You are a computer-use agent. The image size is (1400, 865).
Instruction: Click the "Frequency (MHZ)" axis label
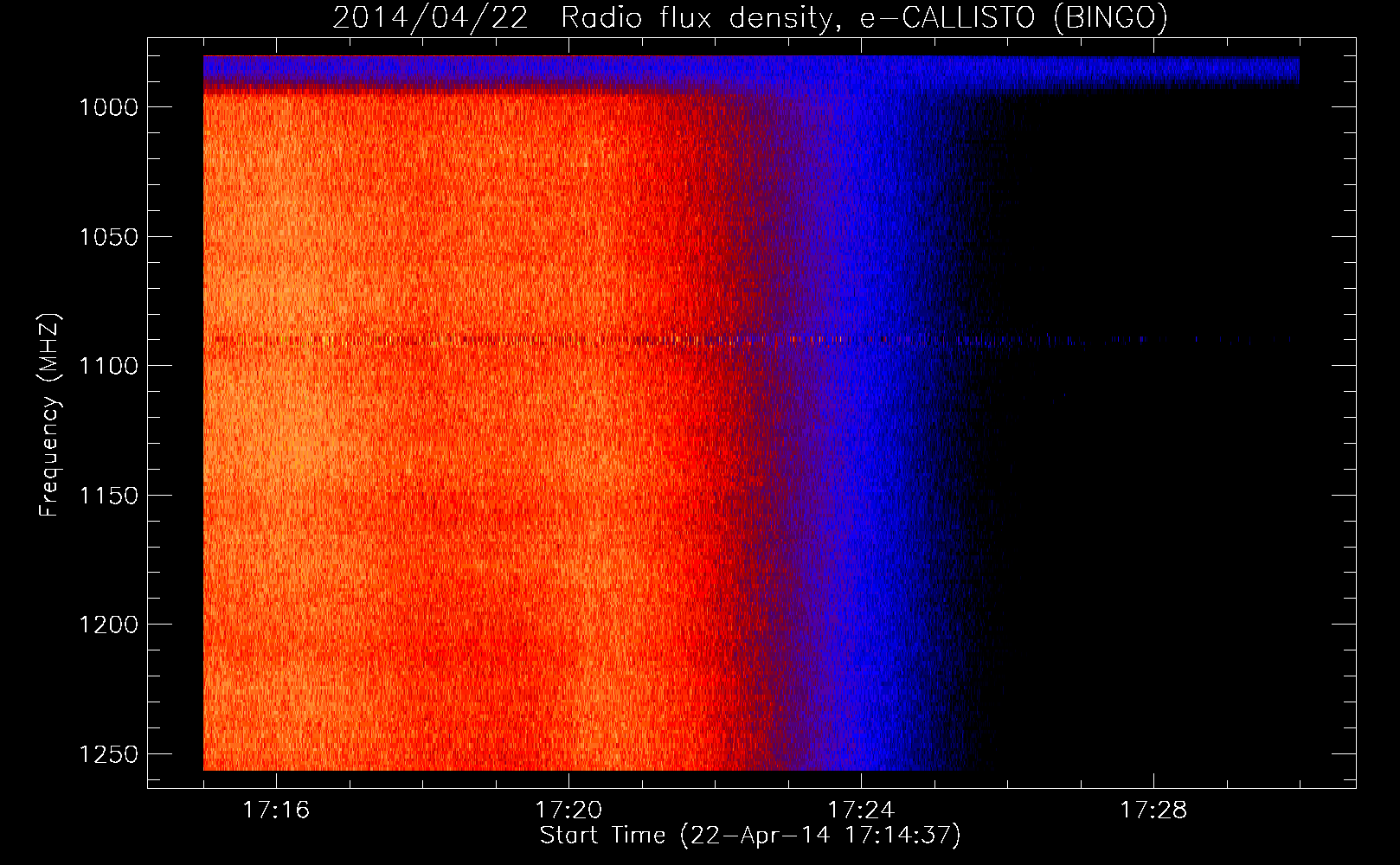(49, 415)
